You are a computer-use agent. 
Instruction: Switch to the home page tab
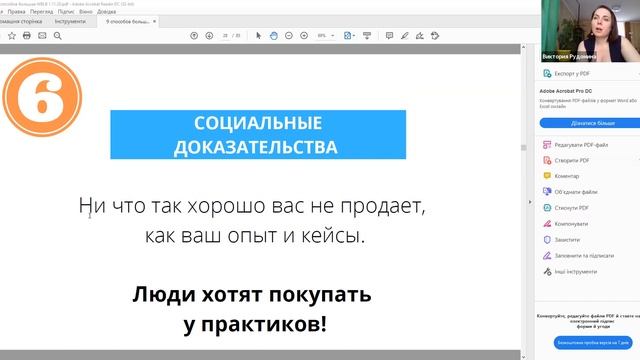[x=20, y=22]
